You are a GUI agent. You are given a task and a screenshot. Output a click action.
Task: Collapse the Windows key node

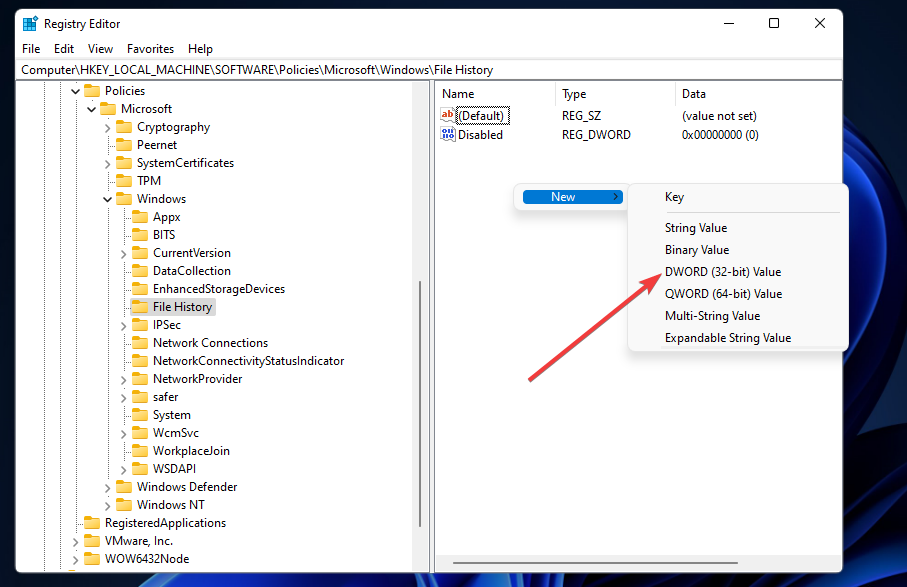tap(108, 200)
